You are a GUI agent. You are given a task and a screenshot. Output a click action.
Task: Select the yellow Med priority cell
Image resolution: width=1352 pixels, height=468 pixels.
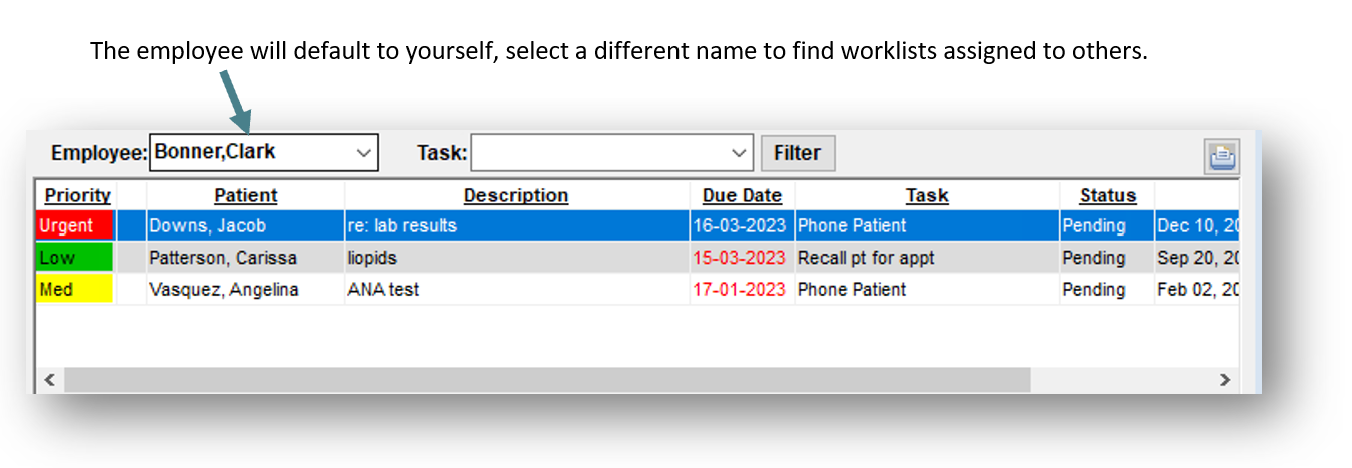75,290
